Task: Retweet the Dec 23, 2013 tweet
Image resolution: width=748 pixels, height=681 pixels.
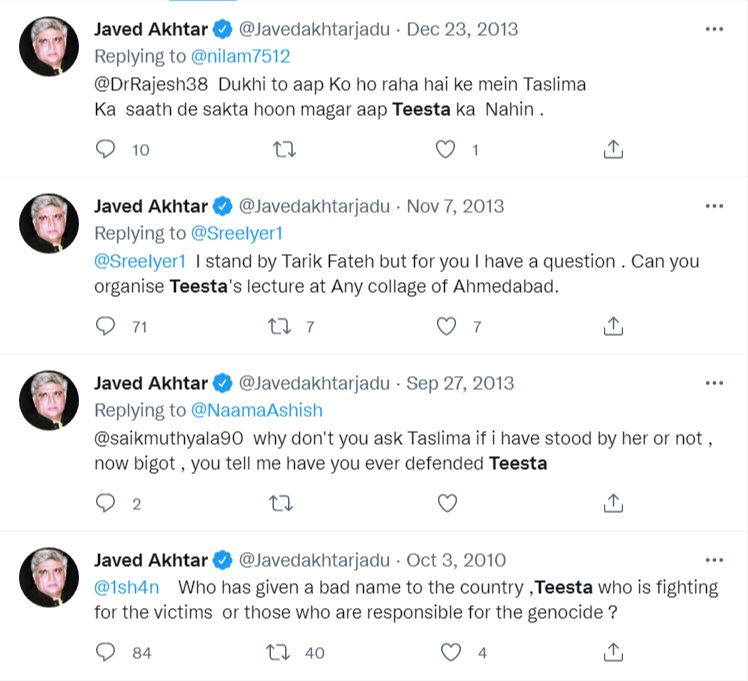Action: tap(284, 149)
